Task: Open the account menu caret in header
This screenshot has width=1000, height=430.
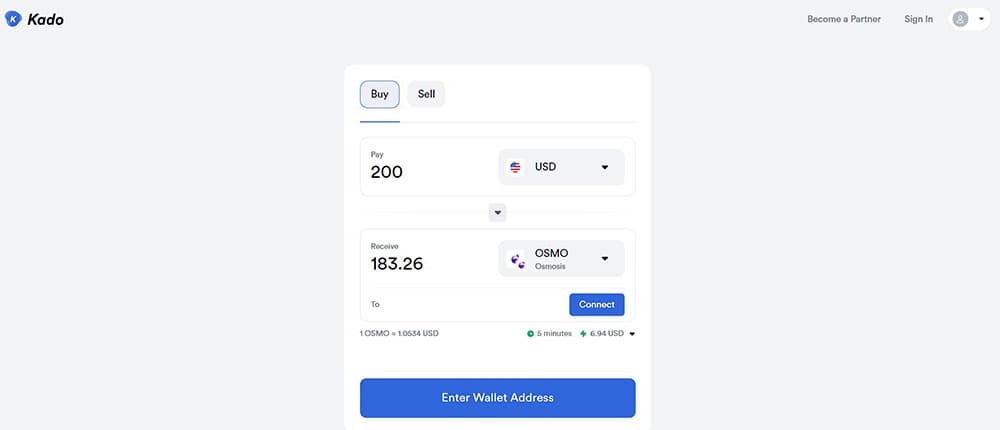Action: (x=981, y=19)
